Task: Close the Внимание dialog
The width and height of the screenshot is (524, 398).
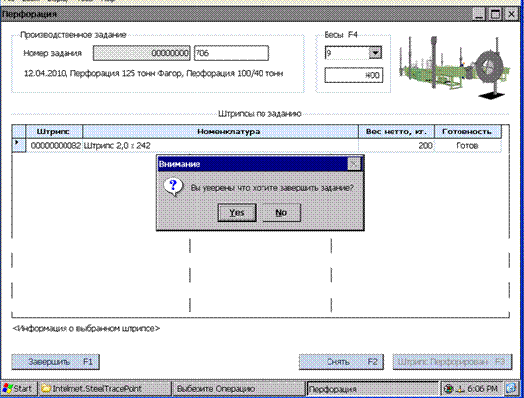Action: tap(354, 164)
